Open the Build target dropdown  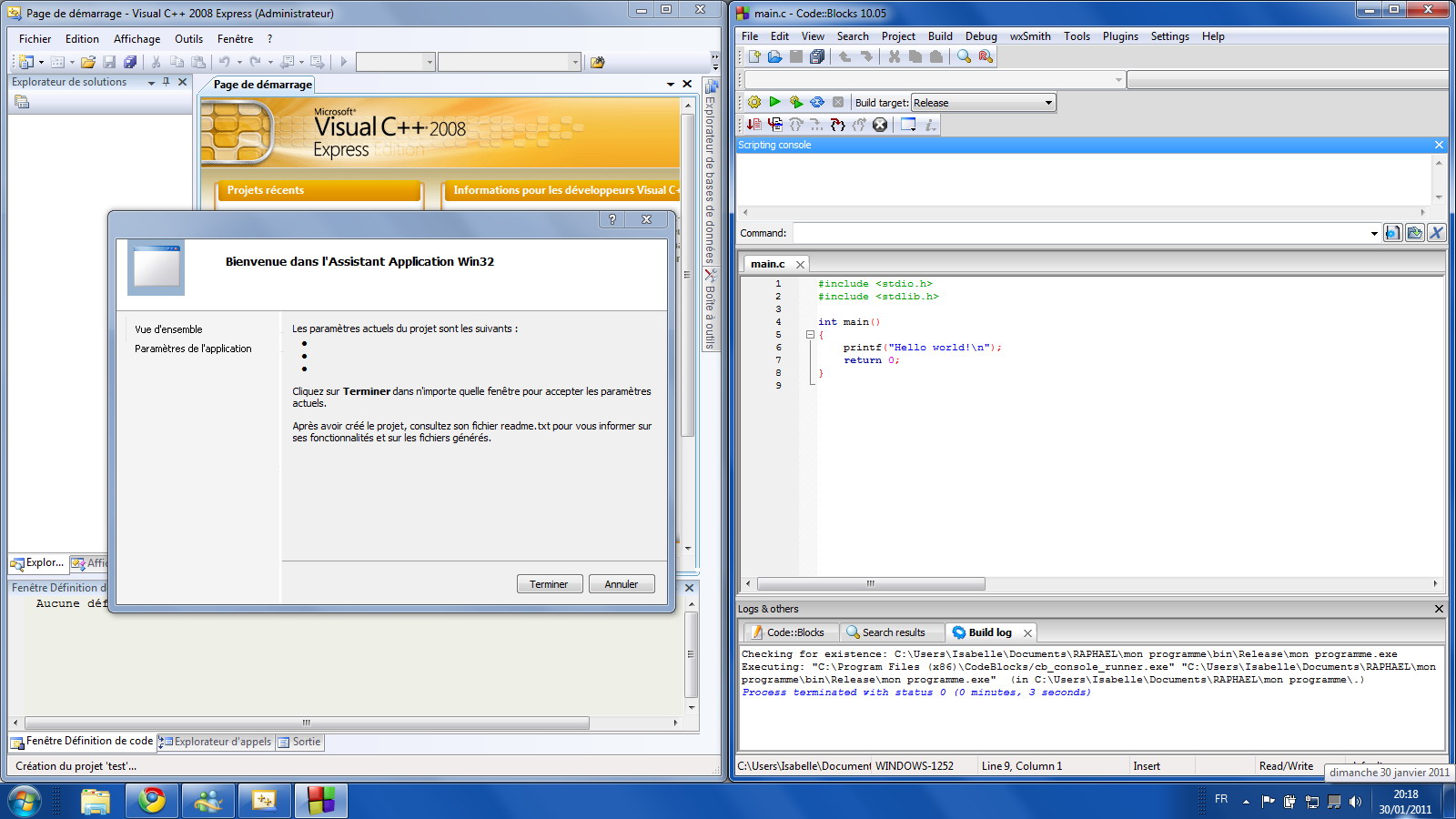click(x=1048, y=103)
